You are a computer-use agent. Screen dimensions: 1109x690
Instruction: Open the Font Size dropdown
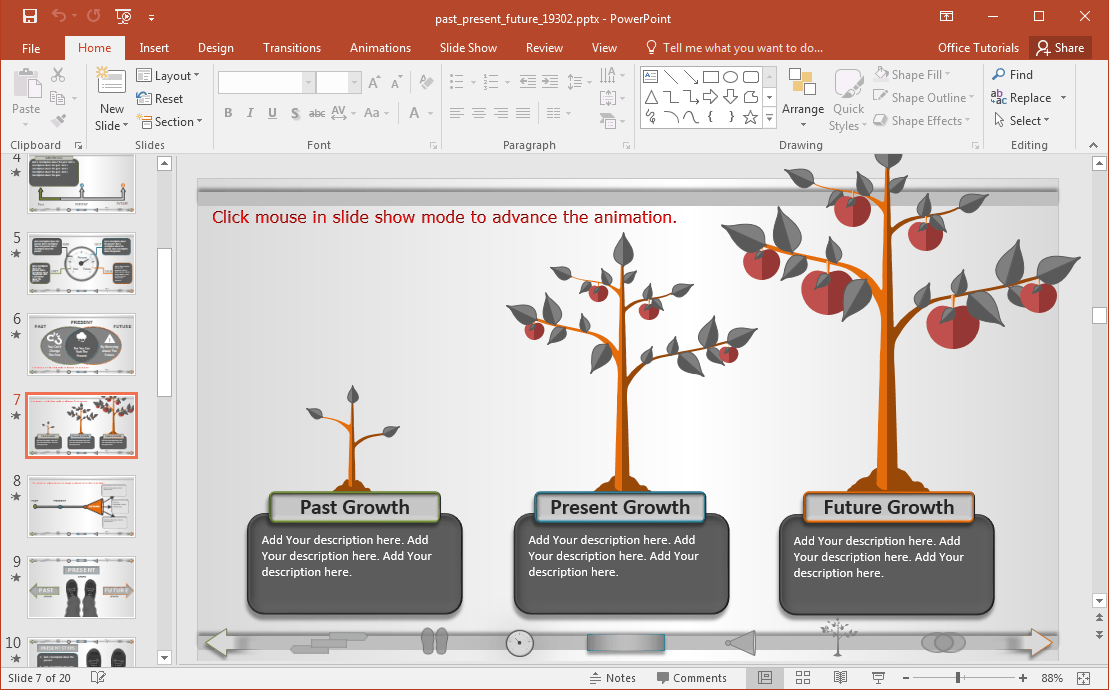tap(353, 81)
